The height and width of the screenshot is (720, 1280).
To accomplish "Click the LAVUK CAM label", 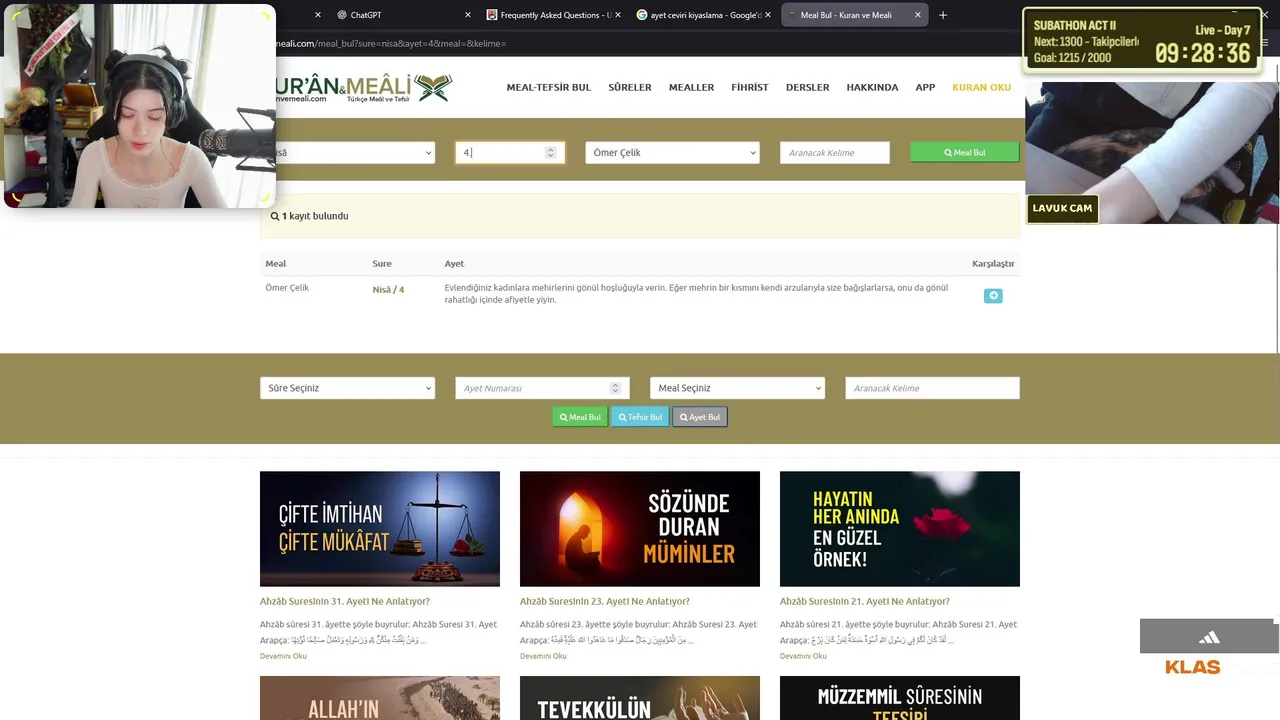I will coord(1062,208).
